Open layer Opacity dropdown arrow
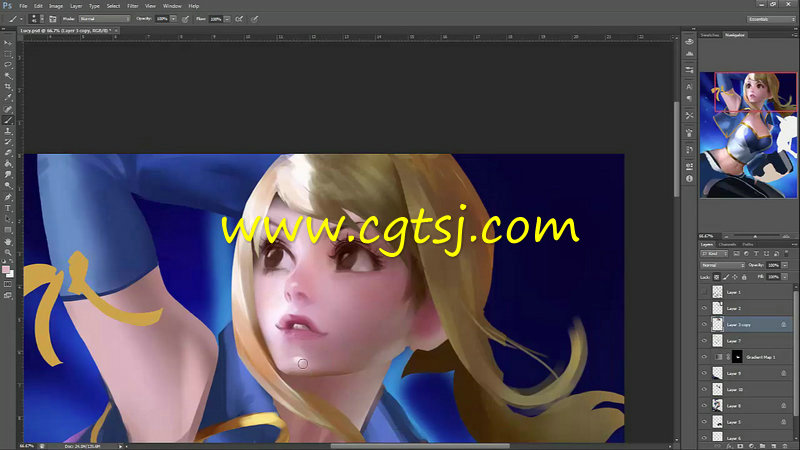This screenshot has width=800, height=450. pyautogui.click(x=785, y=265)
